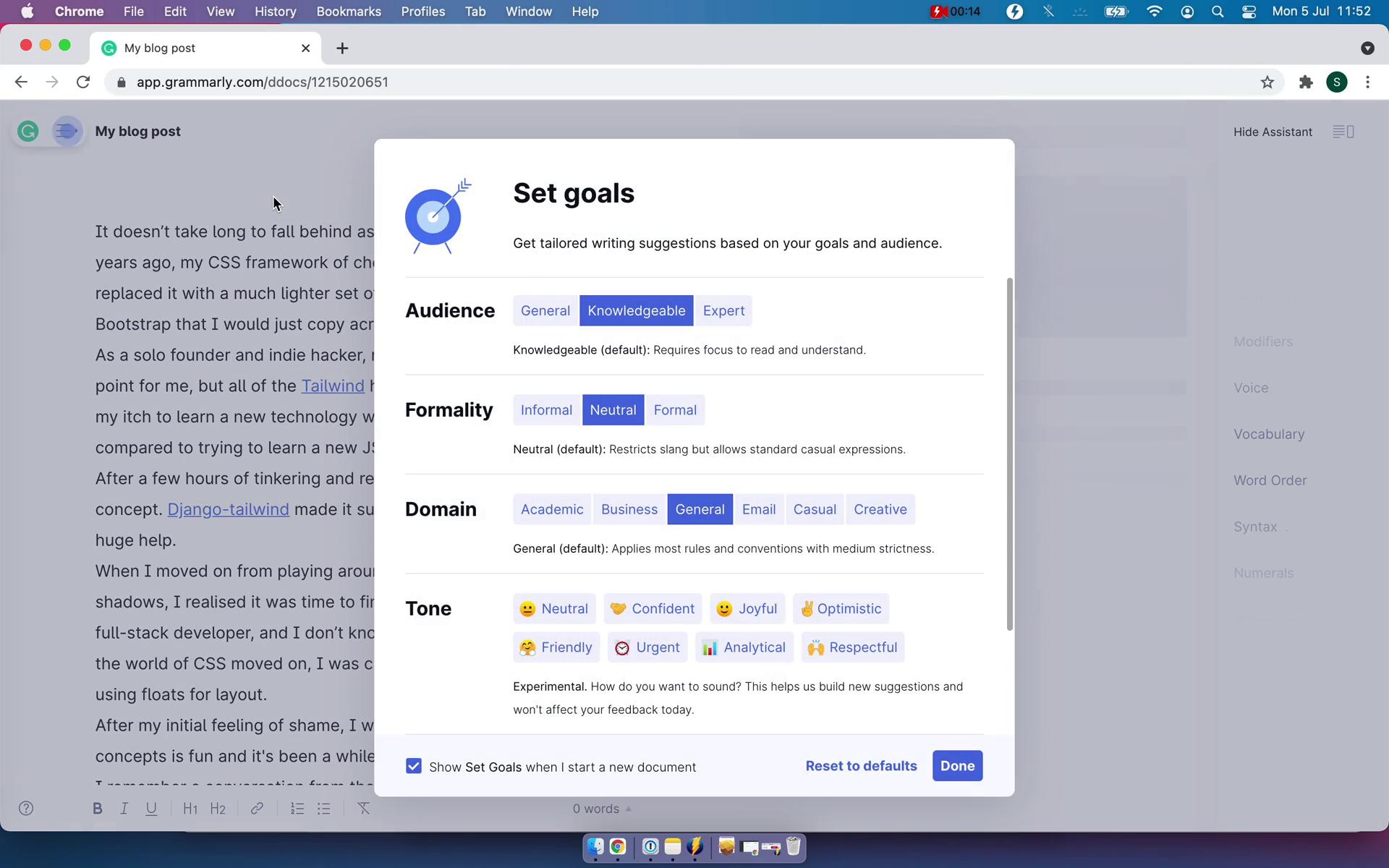Open Spotlight search in the menu bar
This screenshot has width=1389, height=868.
(x=1218, y=12)
